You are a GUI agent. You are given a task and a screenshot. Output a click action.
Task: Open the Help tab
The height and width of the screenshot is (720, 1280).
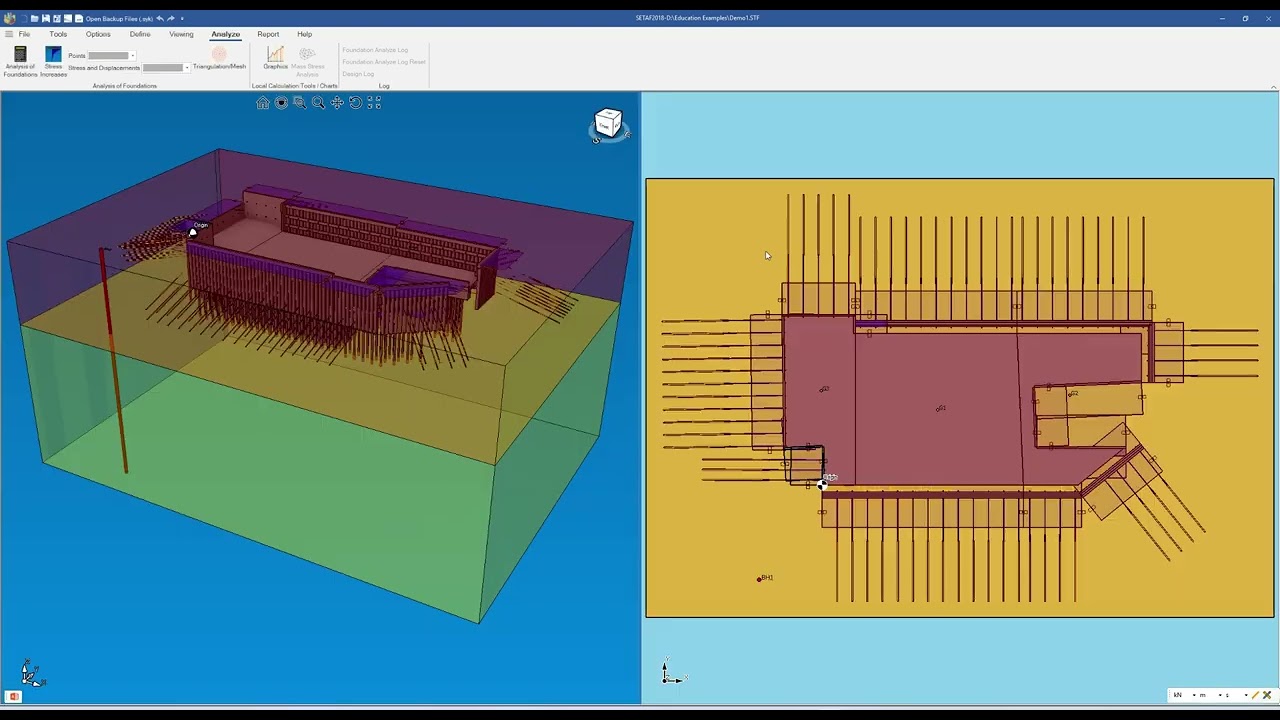point(304,34)
